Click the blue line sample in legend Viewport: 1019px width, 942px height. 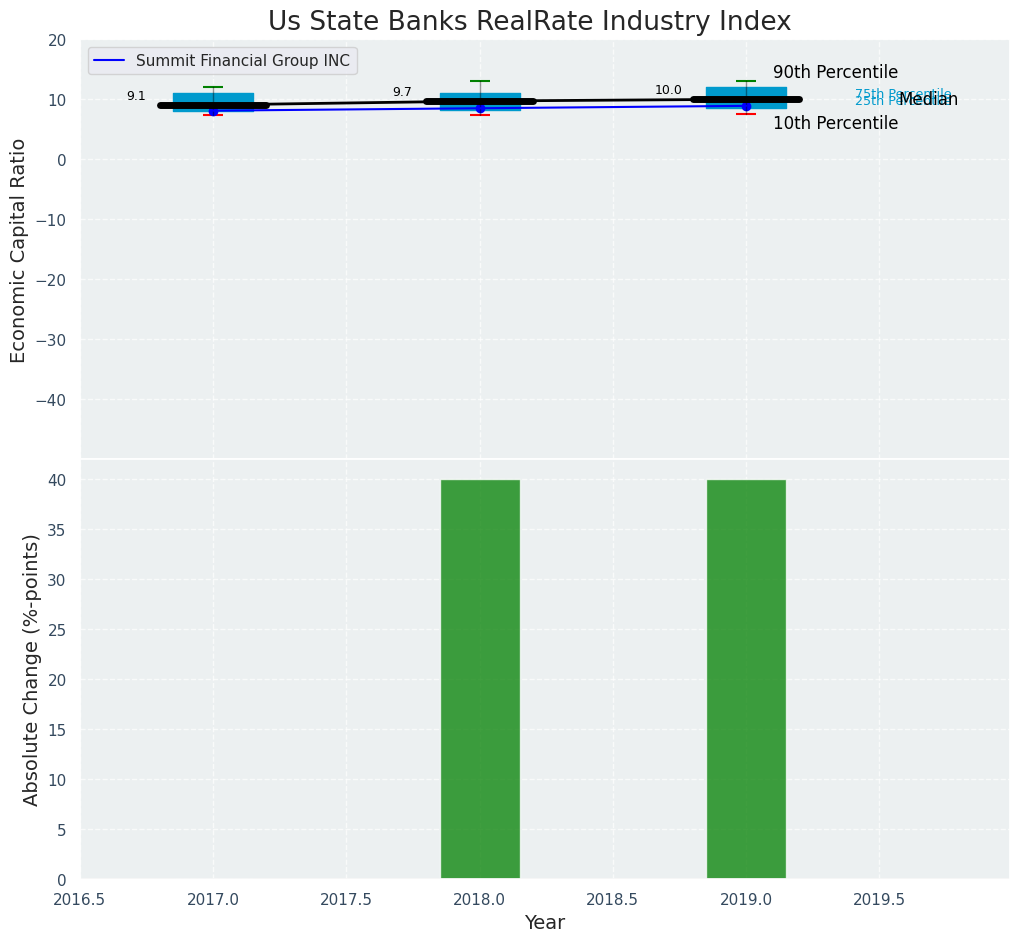[108, 61]
